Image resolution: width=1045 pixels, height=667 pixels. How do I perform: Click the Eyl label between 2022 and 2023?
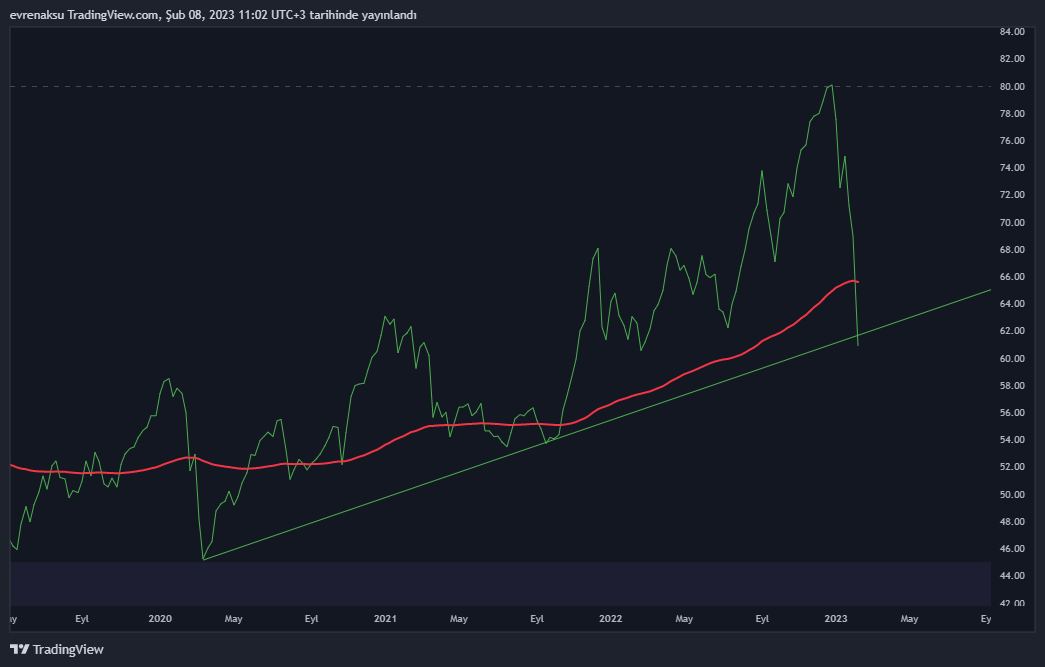762,618
